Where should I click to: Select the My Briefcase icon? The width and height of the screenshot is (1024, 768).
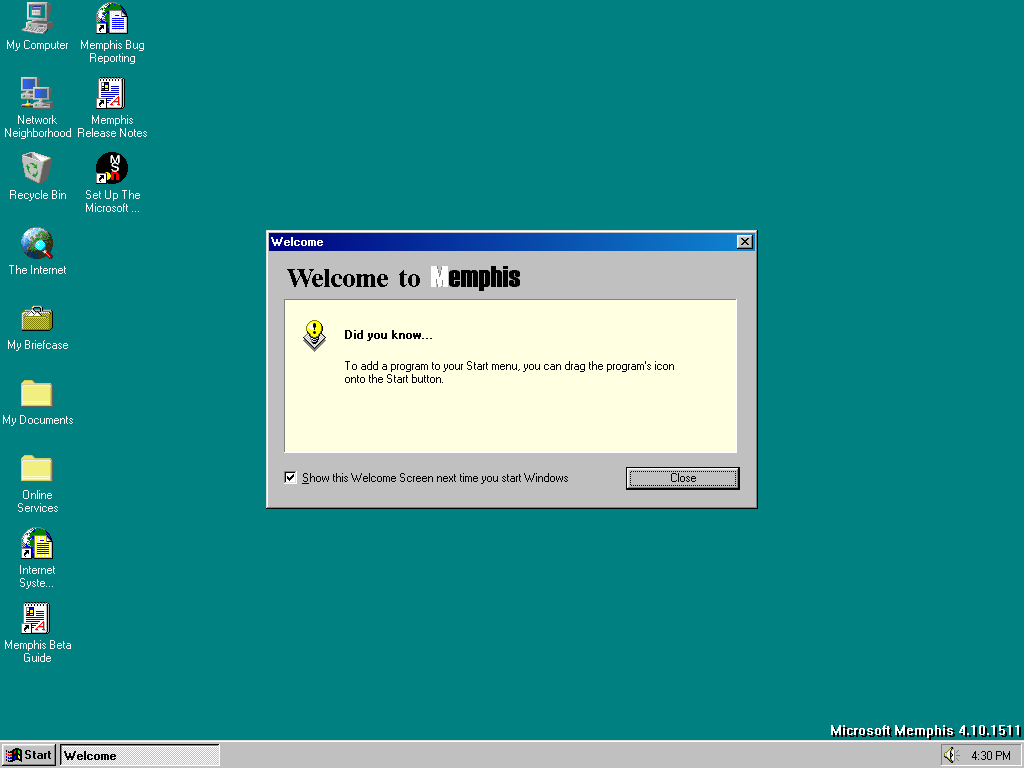(37, 327)
